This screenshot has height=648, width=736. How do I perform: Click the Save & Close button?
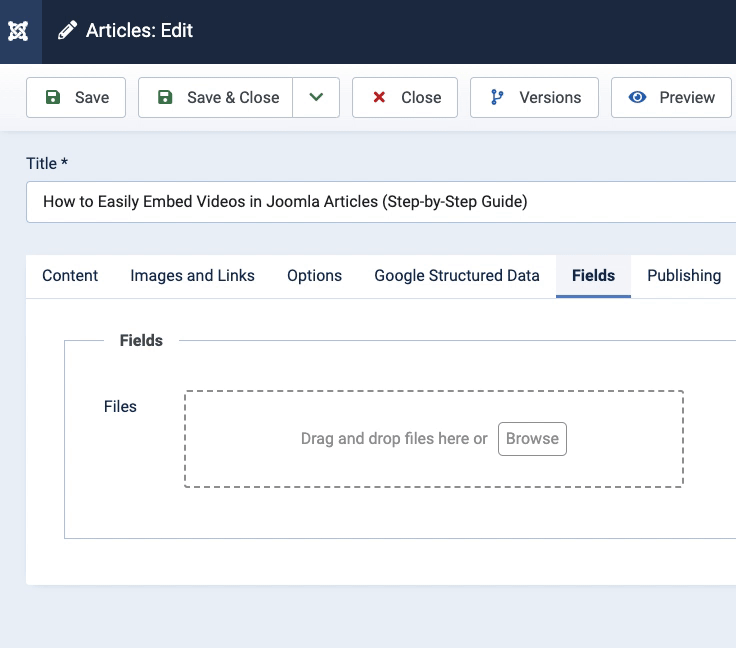coord(215,98)
